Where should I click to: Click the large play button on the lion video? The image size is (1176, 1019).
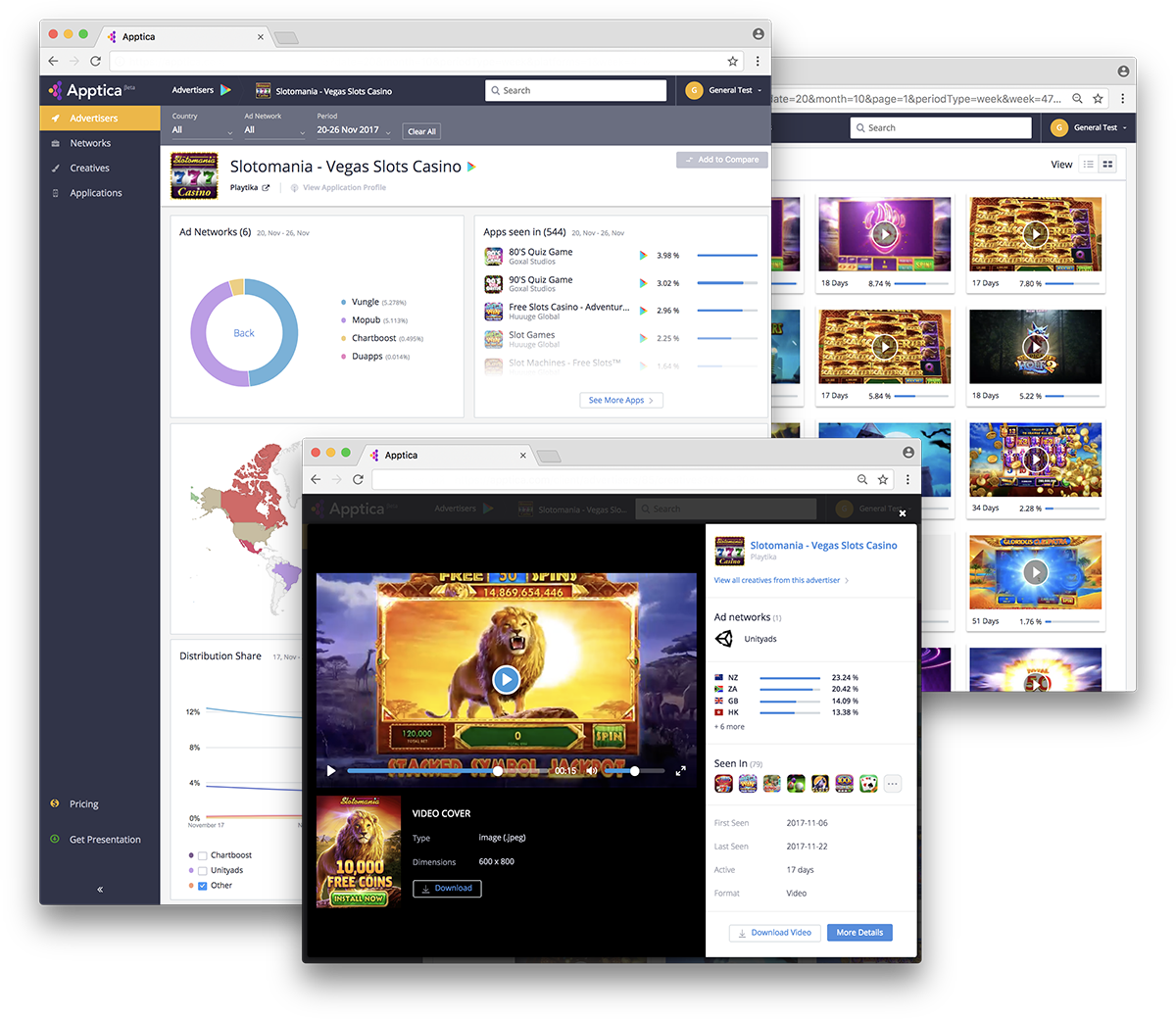[x=506, y=678]
